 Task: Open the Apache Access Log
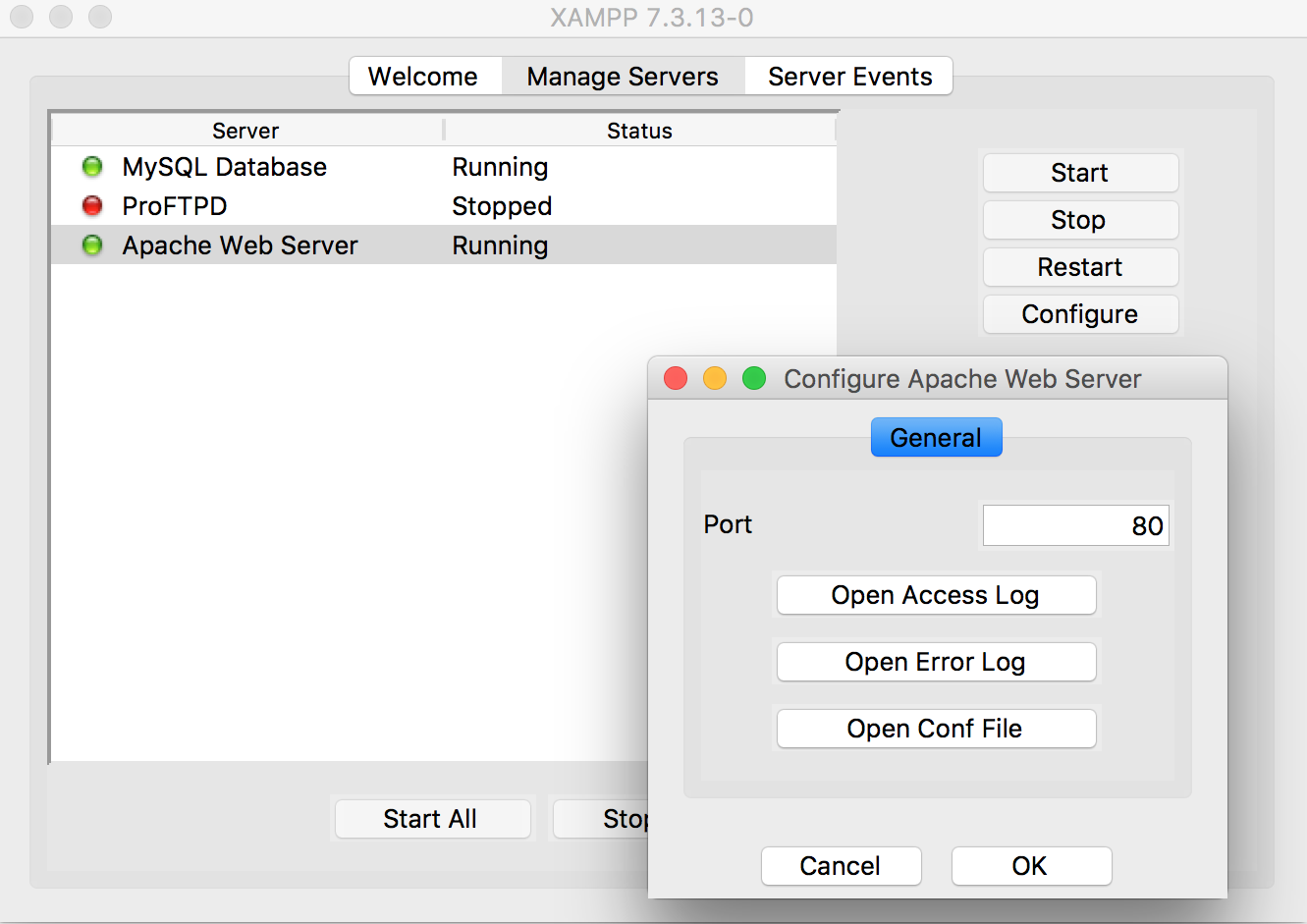(x=936, y=595)
